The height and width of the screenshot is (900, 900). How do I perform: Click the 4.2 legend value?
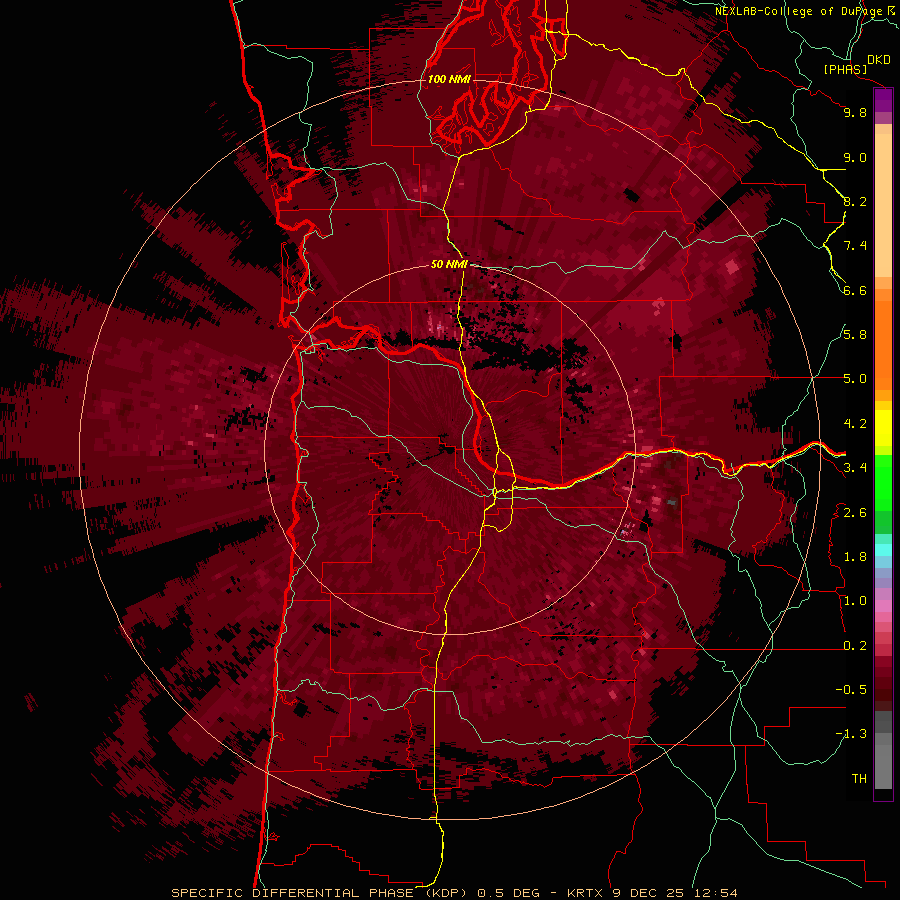(x=855, y=424)
